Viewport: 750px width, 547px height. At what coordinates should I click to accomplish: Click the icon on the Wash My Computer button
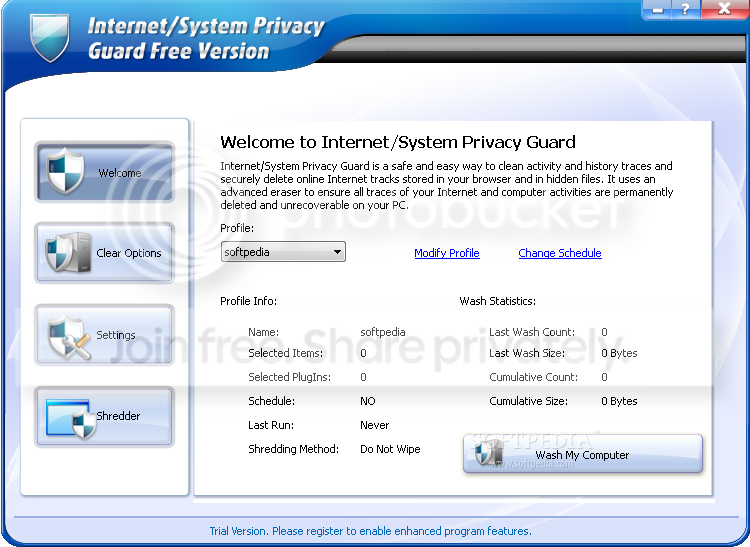[488, 452]
